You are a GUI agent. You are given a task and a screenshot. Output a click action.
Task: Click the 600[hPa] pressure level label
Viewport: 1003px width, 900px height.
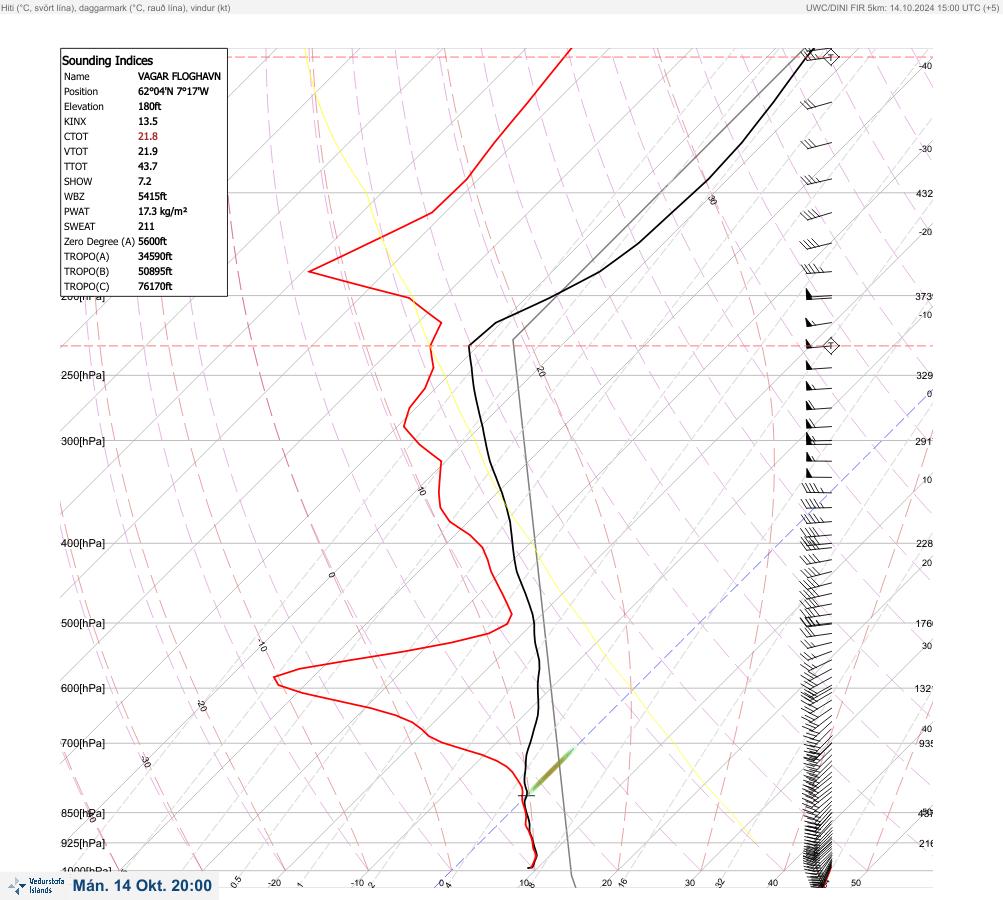(x=83, y=688)
